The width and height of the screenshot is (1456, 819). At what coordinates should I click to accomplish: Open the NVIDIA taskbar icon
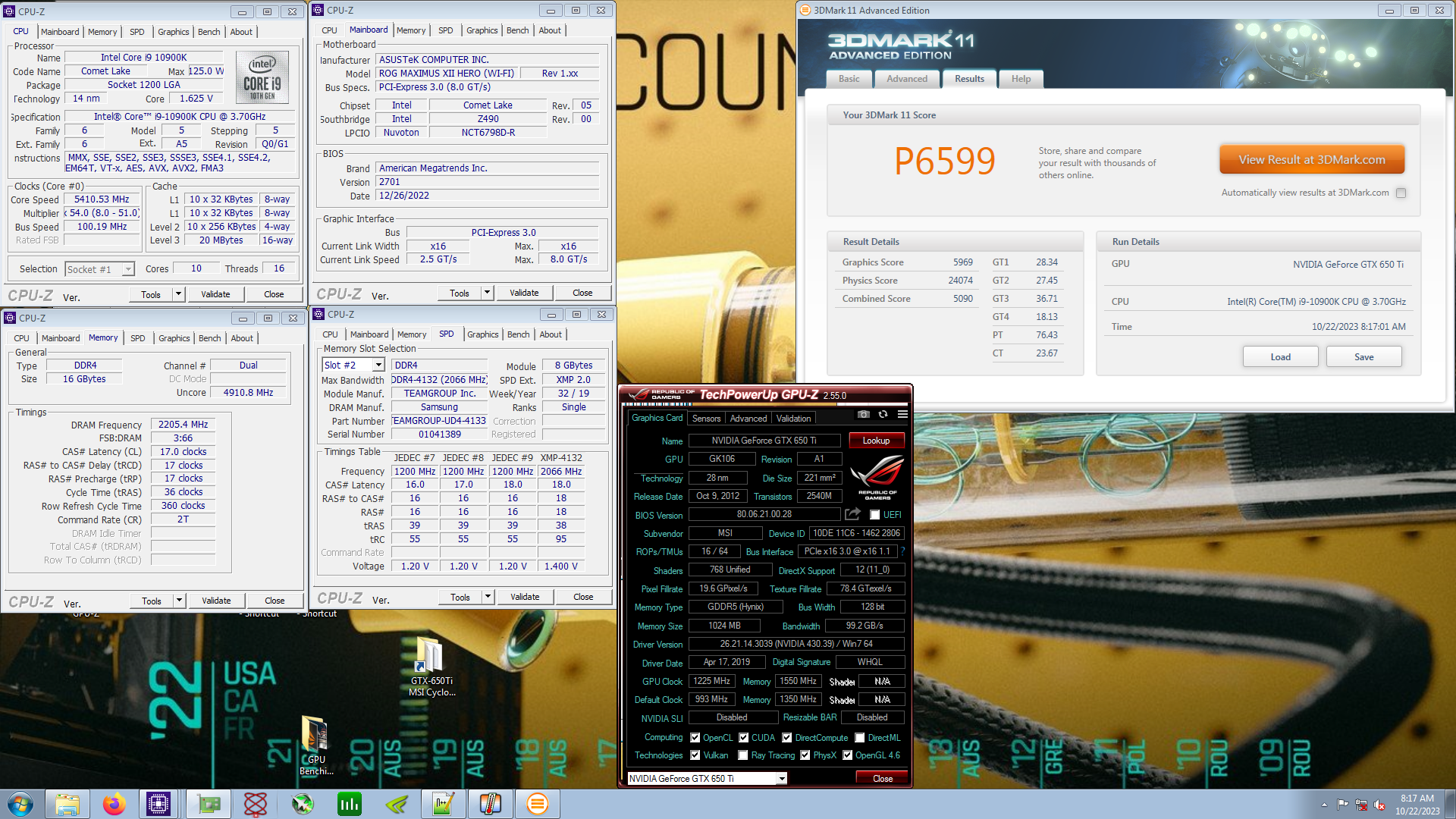397,804
